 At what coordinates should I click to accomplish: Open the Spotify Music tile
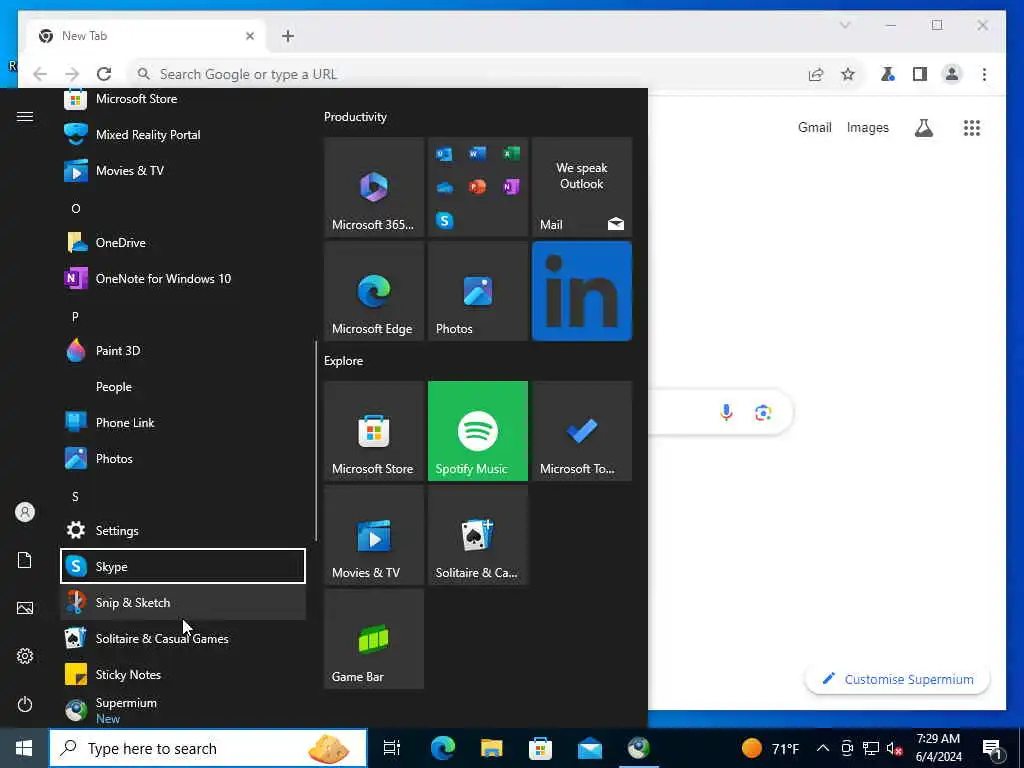(477, 431)
